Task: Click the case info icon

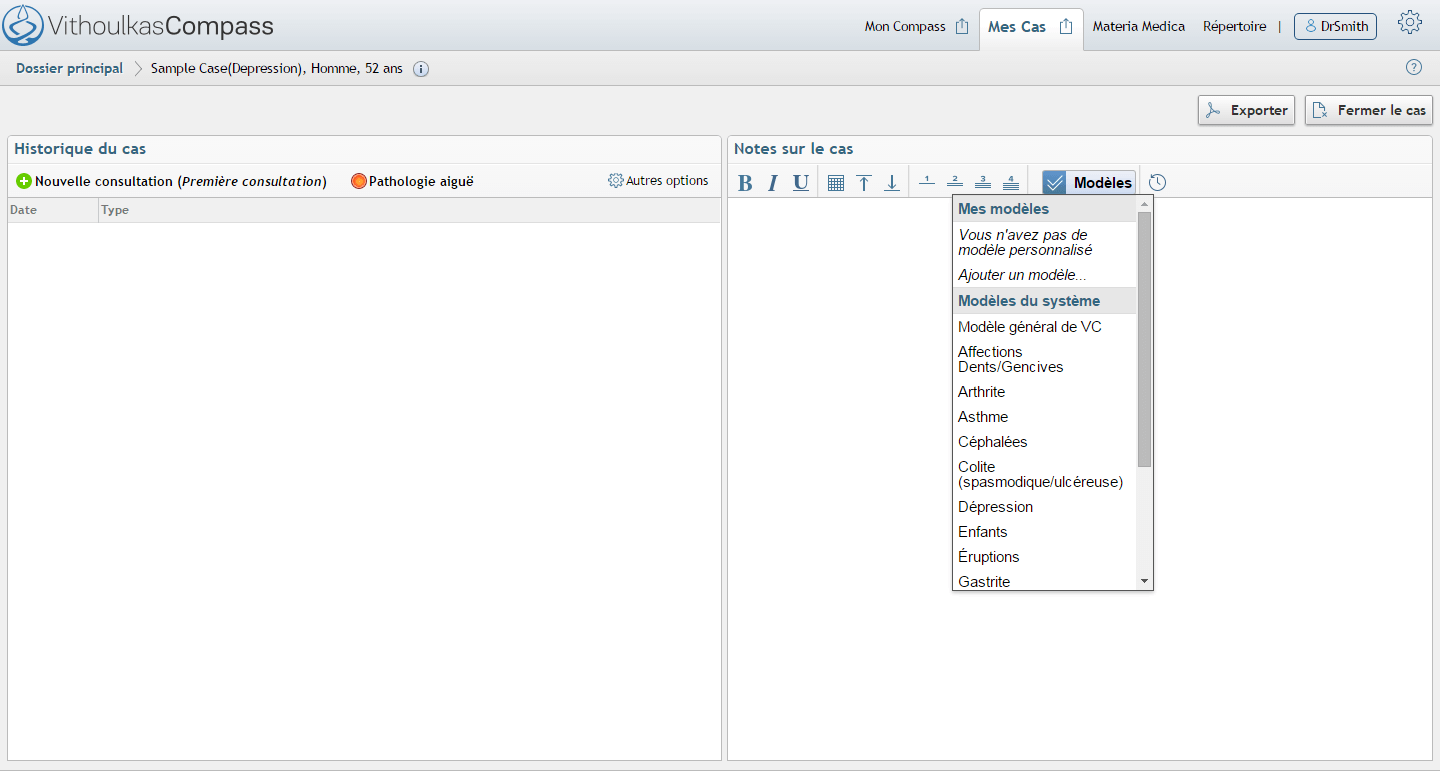Action: pos(421,69)
